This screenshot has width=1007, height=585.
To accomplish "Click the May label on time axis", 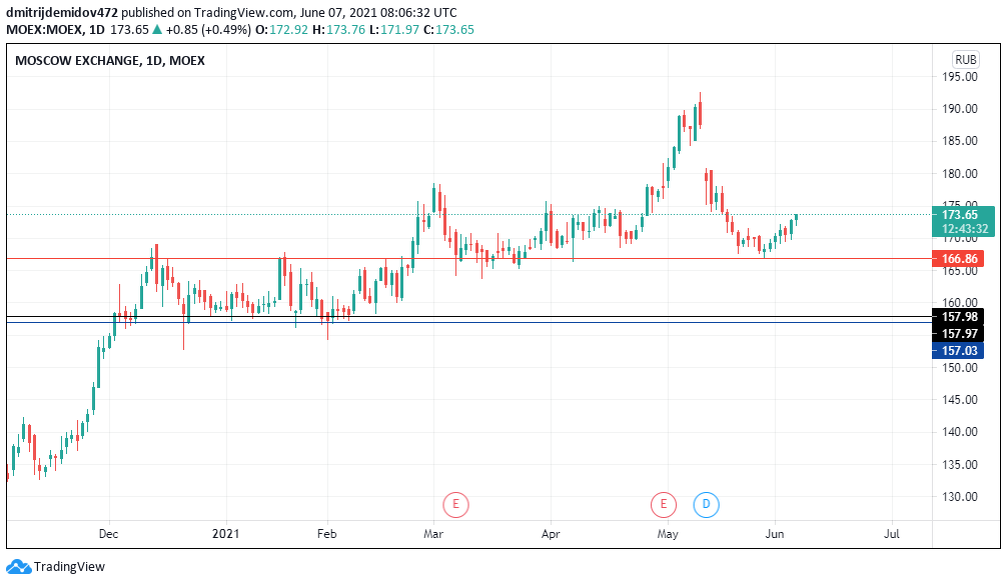I will tap(667, 534).
